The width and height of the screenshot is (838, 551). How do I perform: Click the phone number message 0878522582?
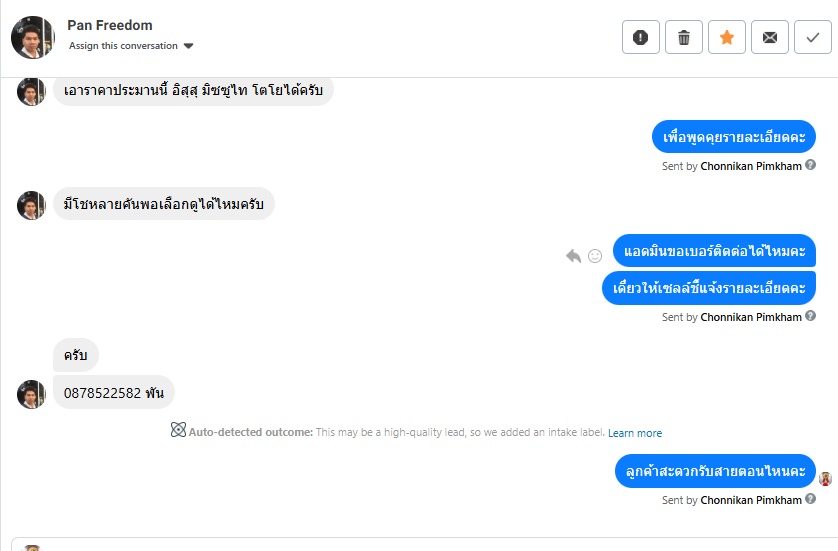point(114,392)
